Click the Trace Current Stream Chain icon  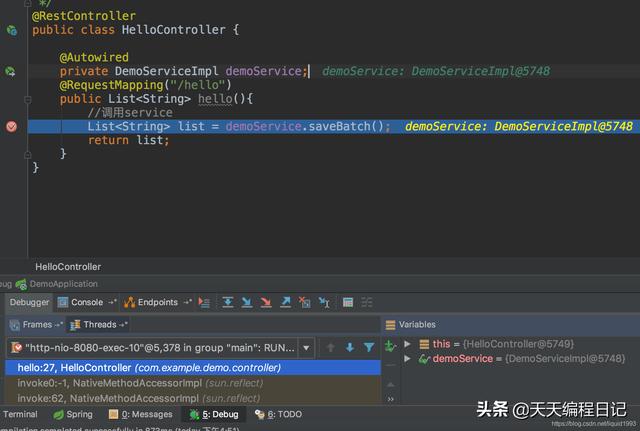367,302
